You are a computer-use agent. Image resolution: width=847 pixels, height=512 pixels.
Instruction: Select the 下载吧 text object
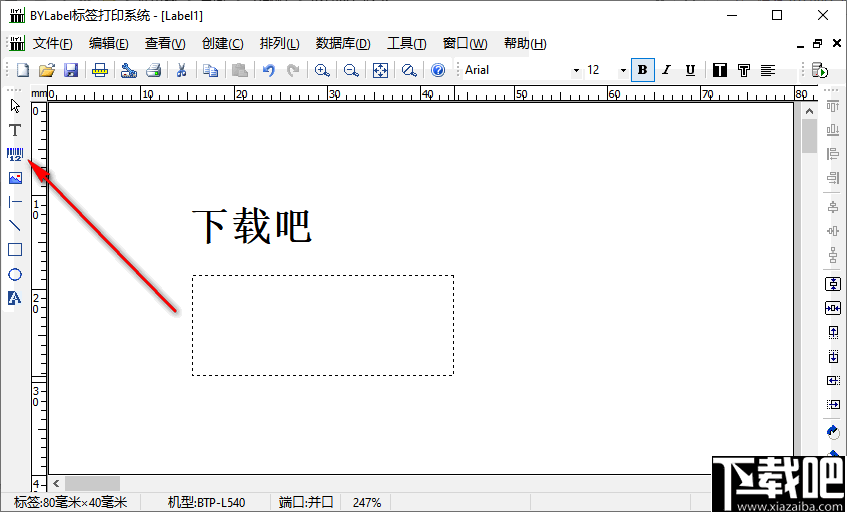pos(252,227)
